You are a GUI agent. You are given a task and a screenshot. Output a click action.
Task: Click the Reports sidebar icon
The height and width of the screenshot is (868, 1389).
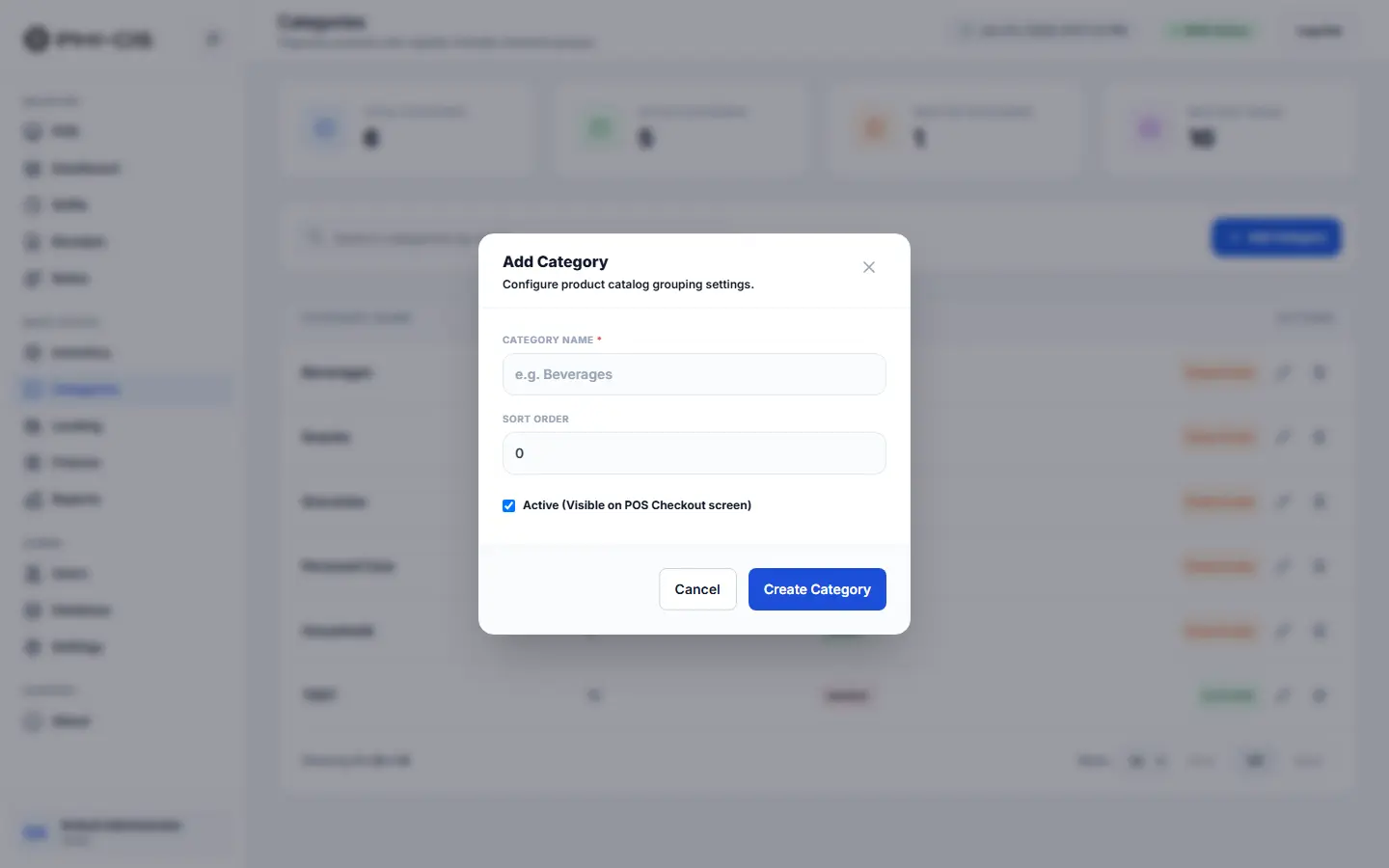[x=33, y=500]
